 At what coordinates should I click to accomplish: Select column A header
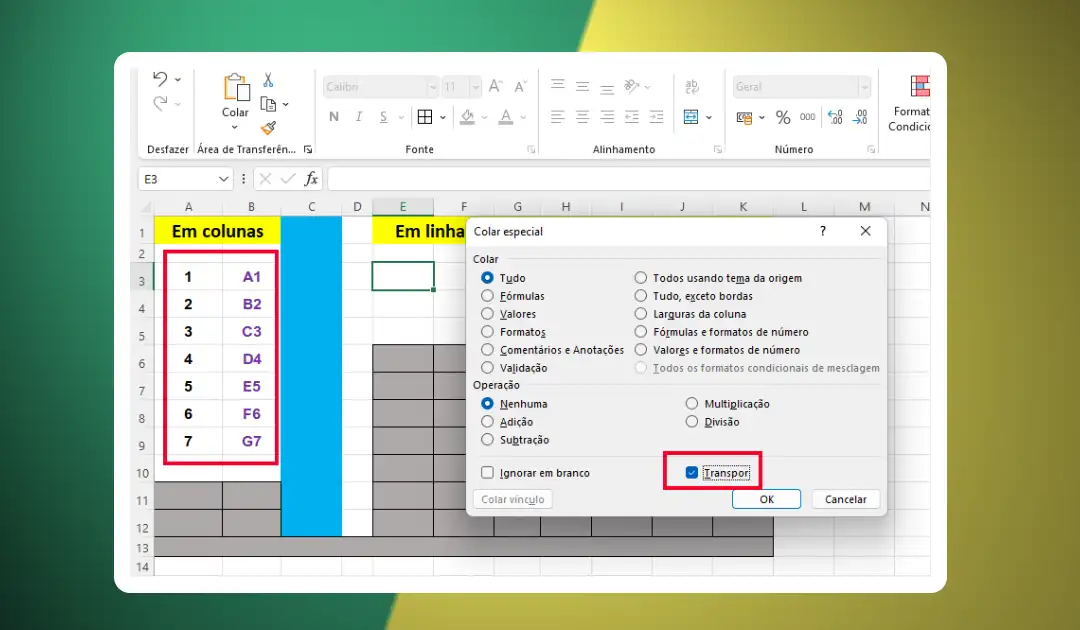click(188, 207)
